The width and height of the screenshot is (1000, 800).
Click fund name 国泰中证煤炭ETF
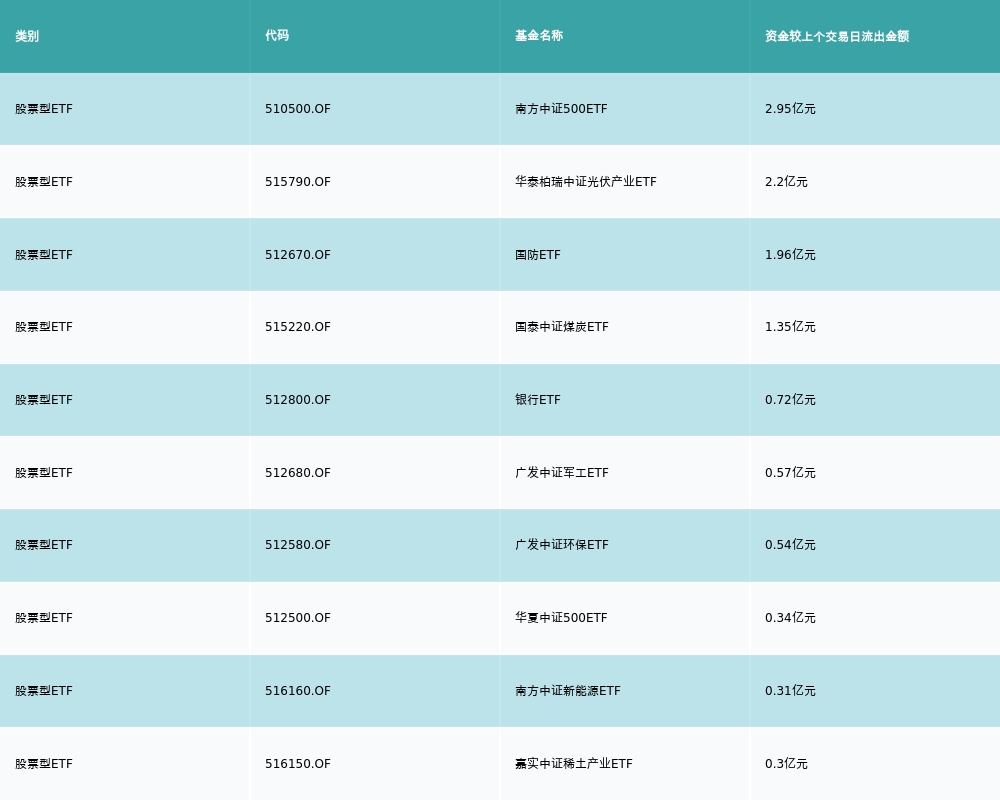click(562, 327)
